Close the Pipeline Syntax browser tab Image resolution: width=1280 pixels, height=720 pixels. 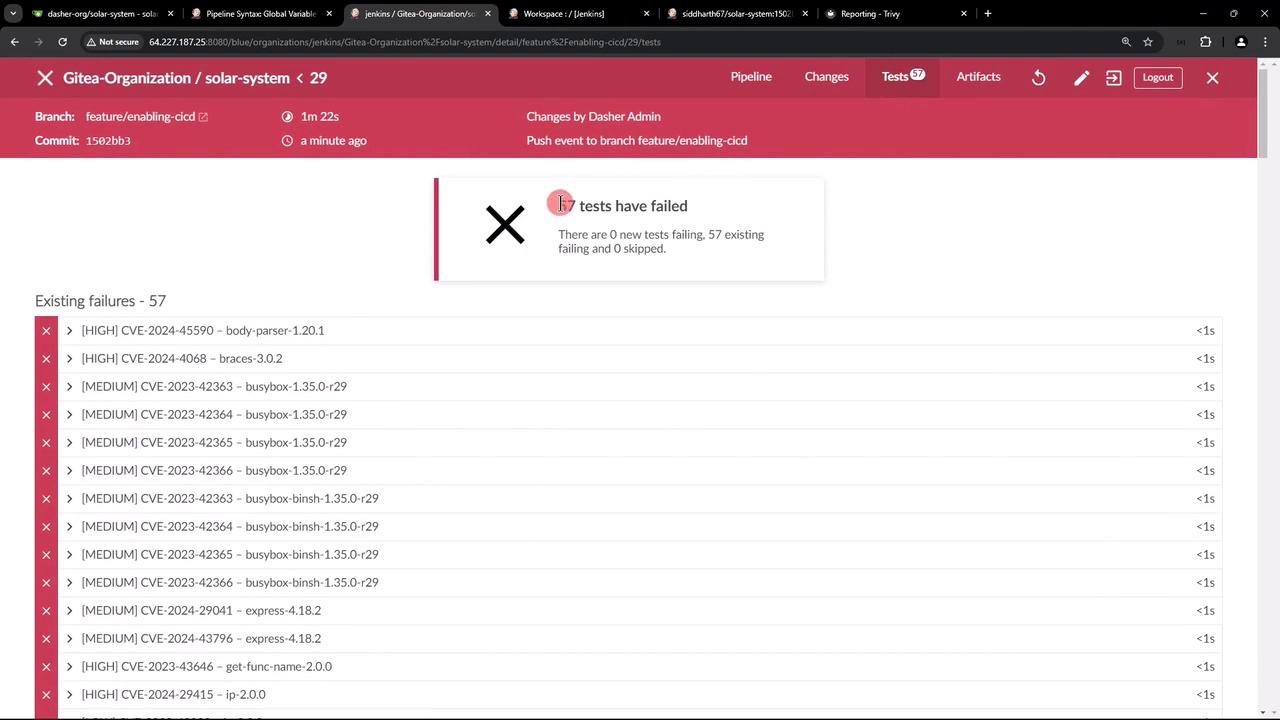tap(329, 14)
